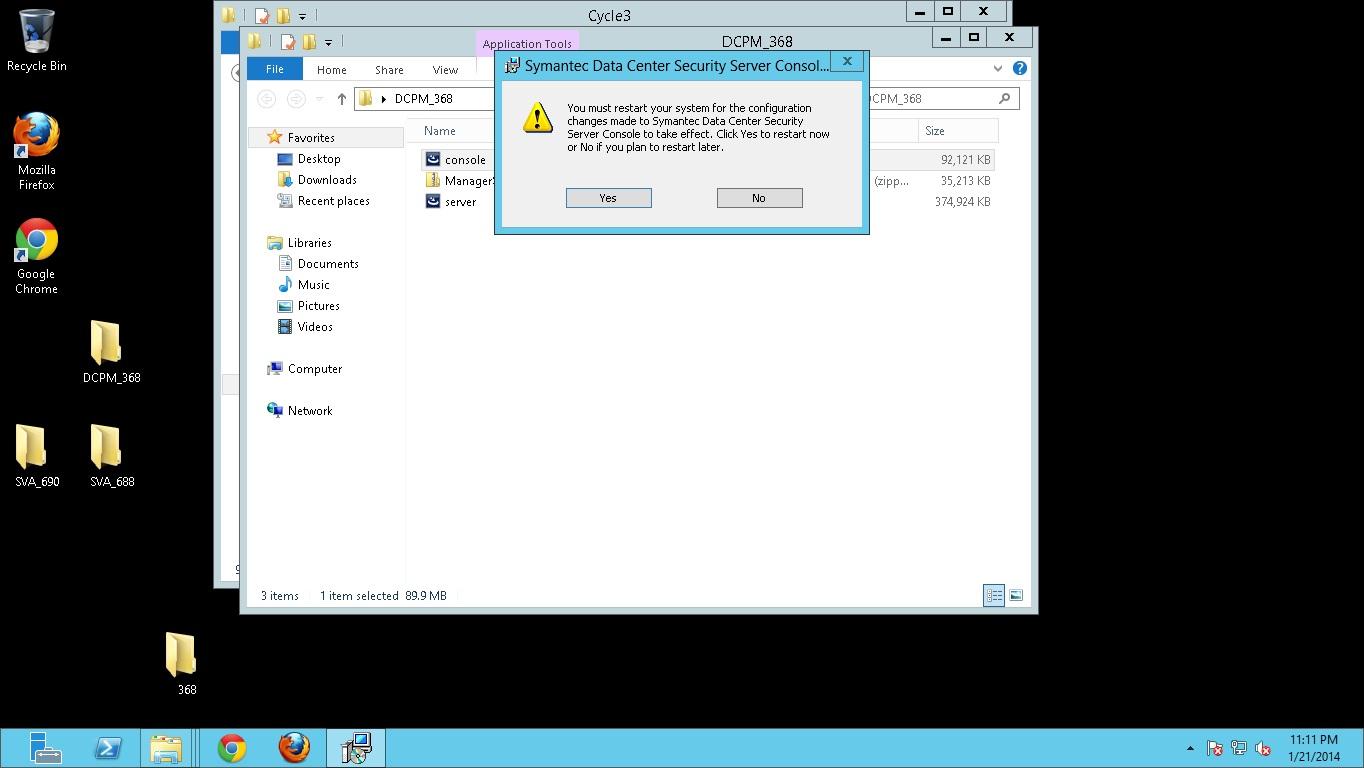
Task: Expand the ribbon with the chevron
Action: tap(997, 68)
